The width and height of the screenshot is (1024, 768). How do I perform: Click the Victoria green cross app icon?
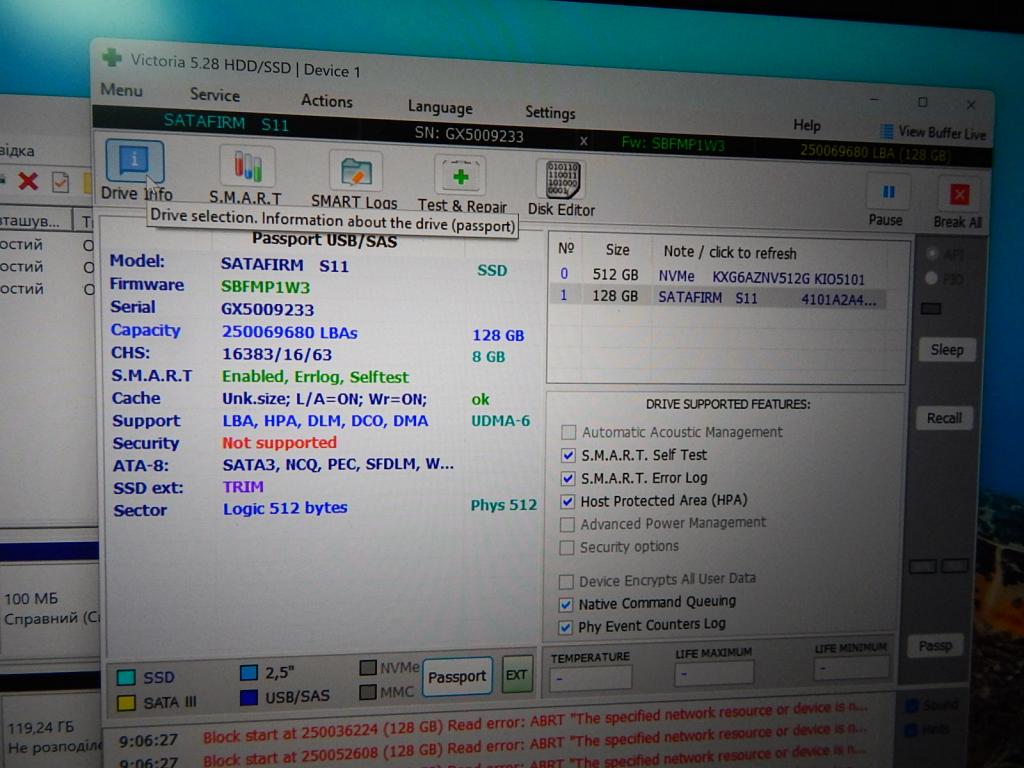coord(112,57)
